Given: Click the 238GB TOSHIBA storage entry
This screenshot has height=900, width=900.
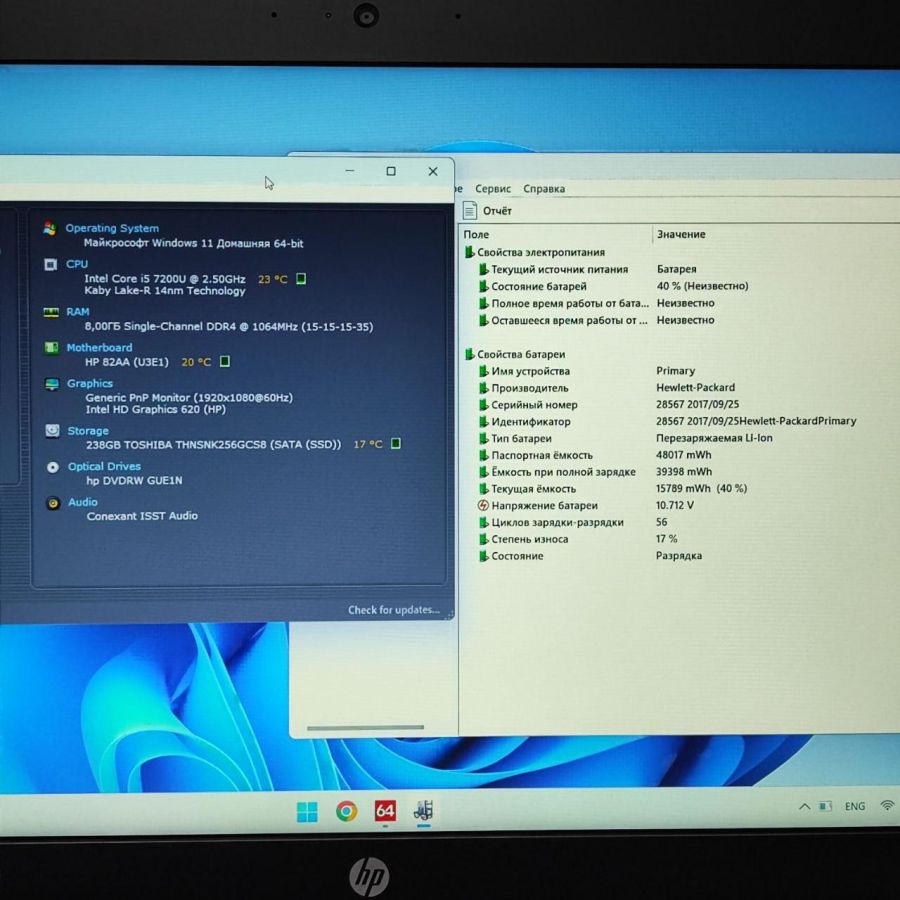Looking at the screenshot, I should (x=213, y=444).
